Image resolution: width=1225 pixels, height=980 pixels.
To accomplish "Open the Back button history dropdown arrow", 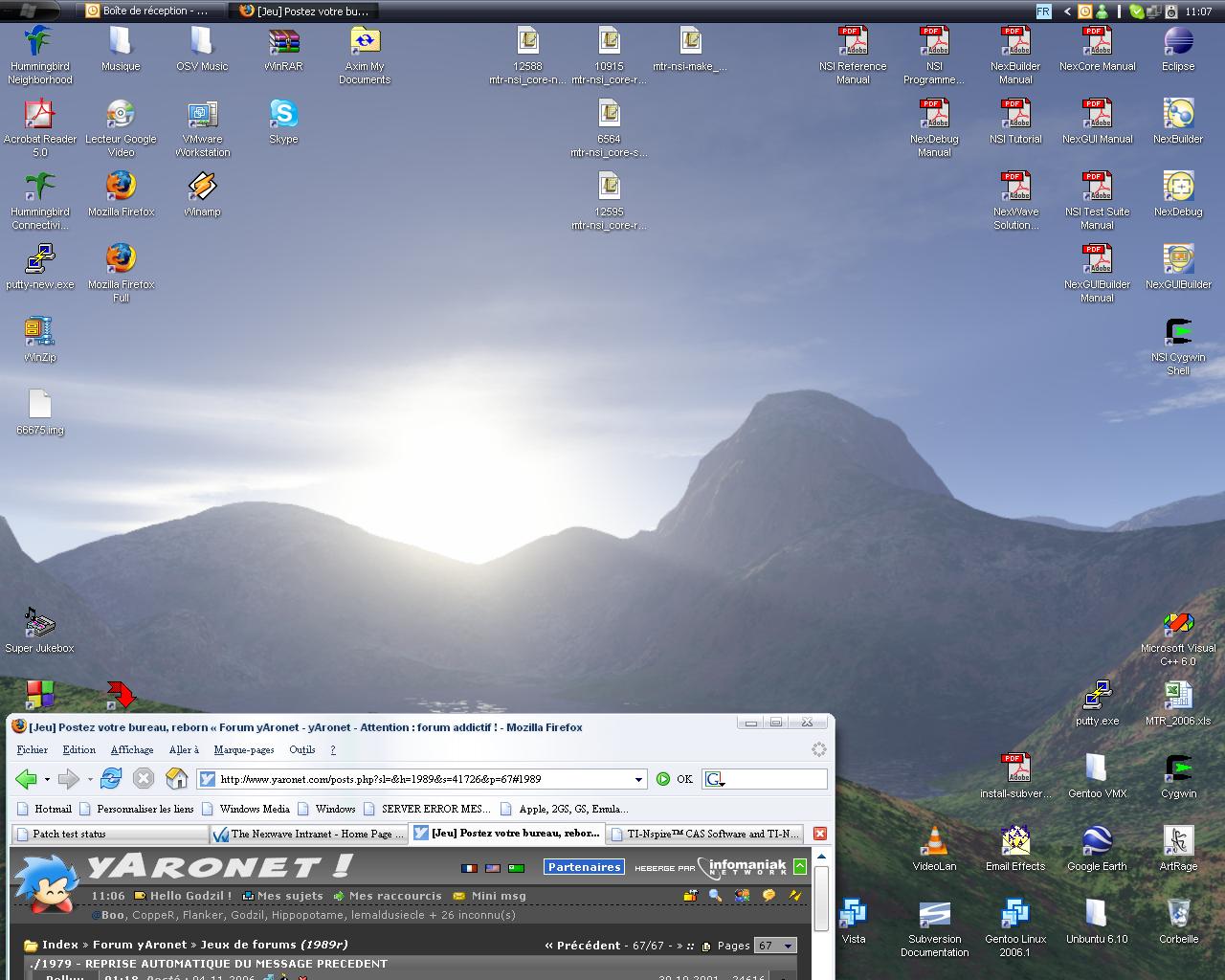I will 47,780.
